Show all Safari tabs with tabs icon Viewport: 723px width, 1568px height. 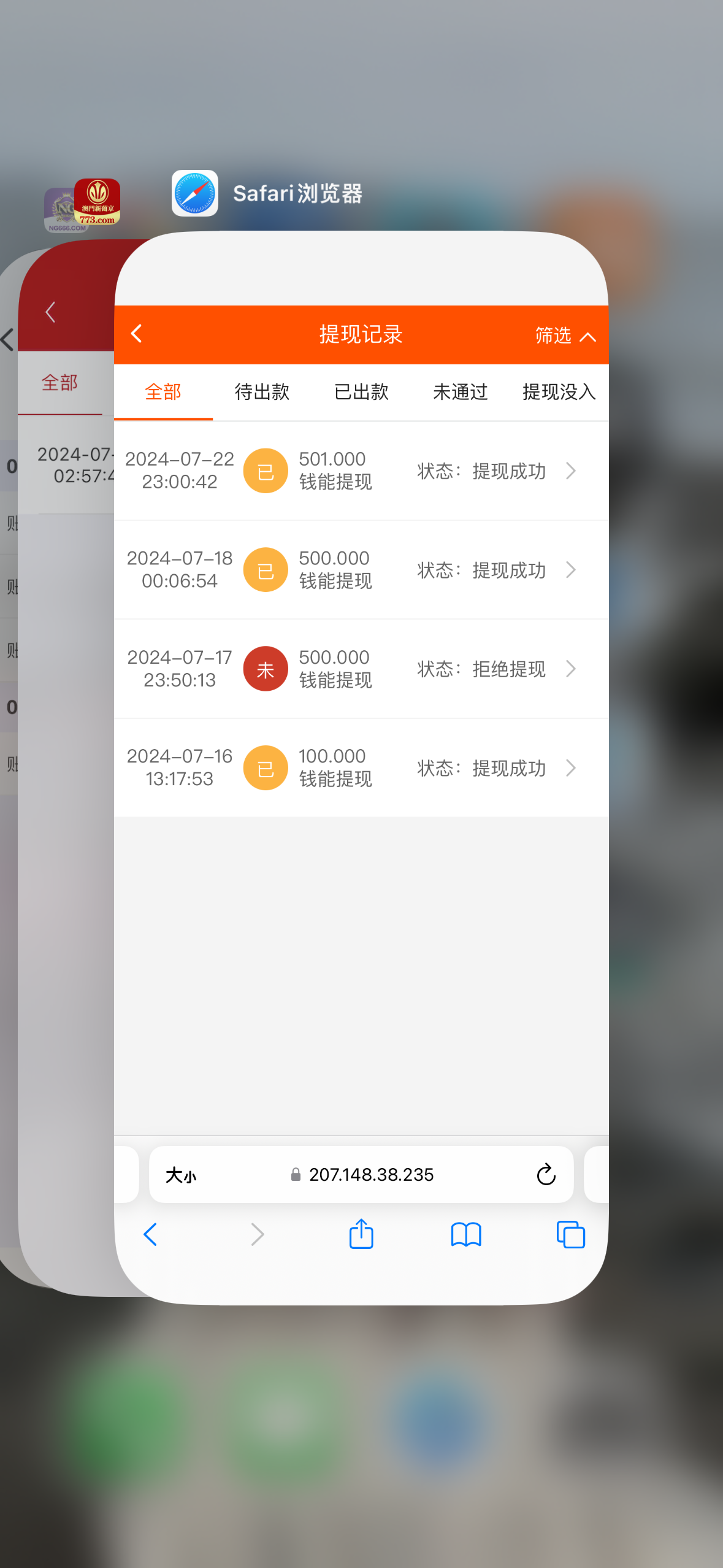click(570, 1234)
